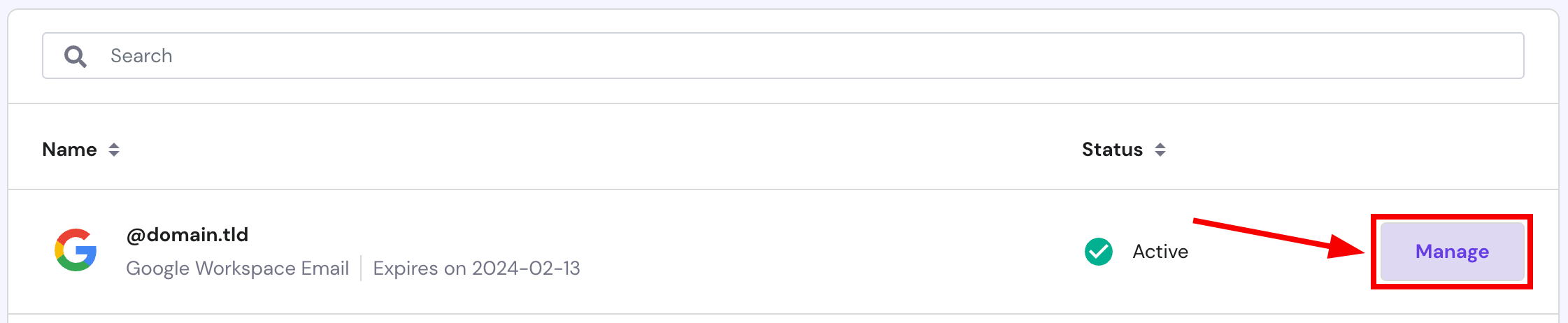The height and width of the screenshot is (323, 1568).
Task: Click the up arrow beside Name
Action: click(x=114, y=145)
